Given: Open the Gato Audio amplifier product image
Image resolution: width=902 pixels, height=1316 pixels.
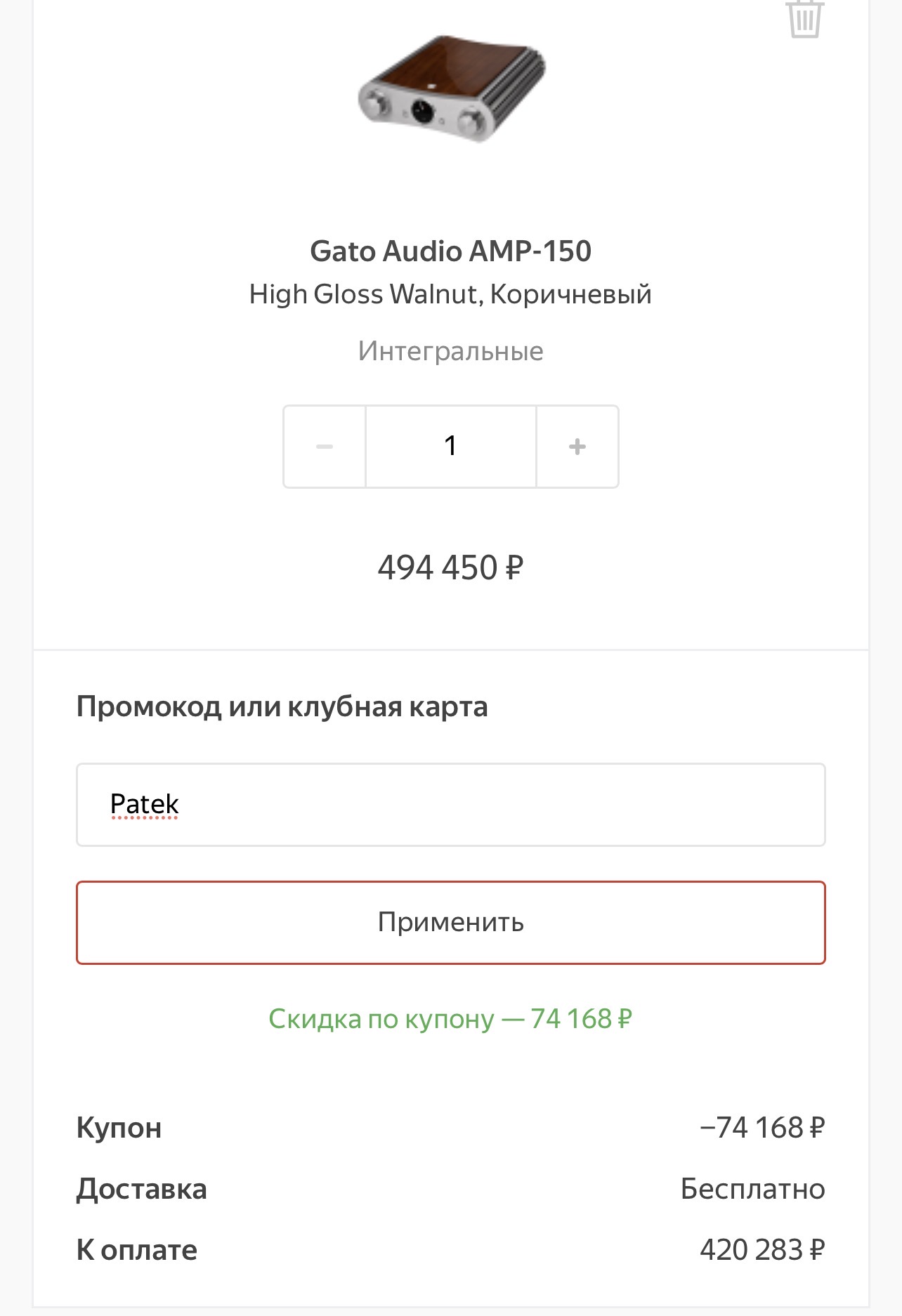Looking at the screenshot, I should click(x=451, y=88).
